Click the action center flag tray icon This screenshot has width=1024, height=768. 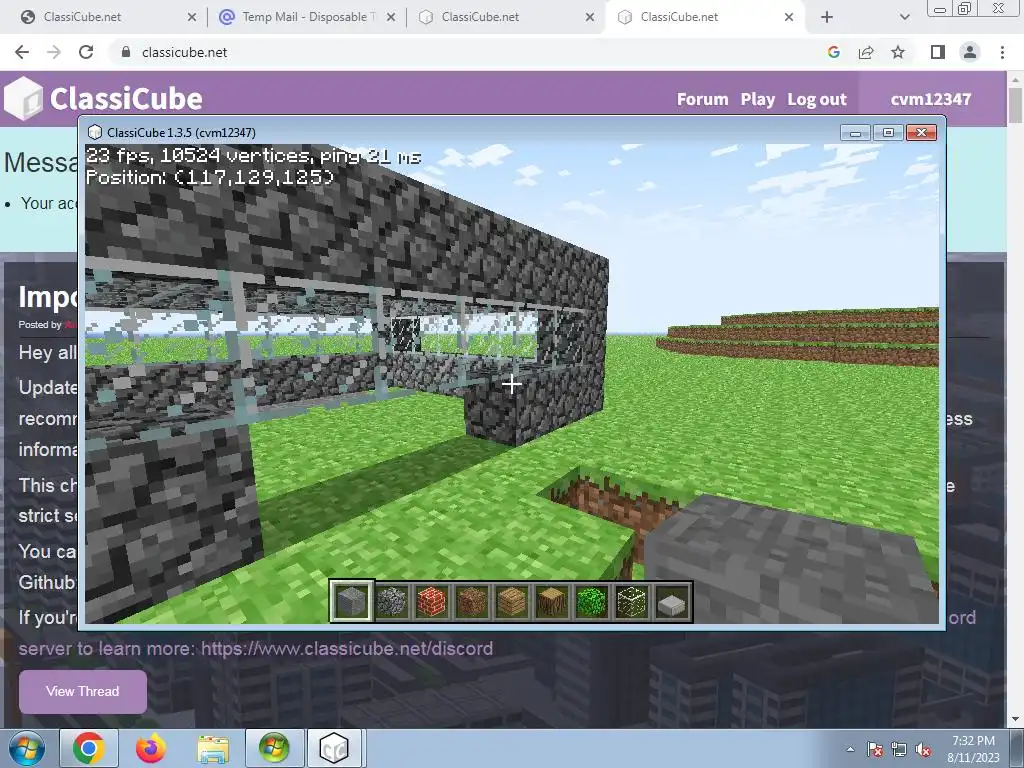(x=875, y=750)
